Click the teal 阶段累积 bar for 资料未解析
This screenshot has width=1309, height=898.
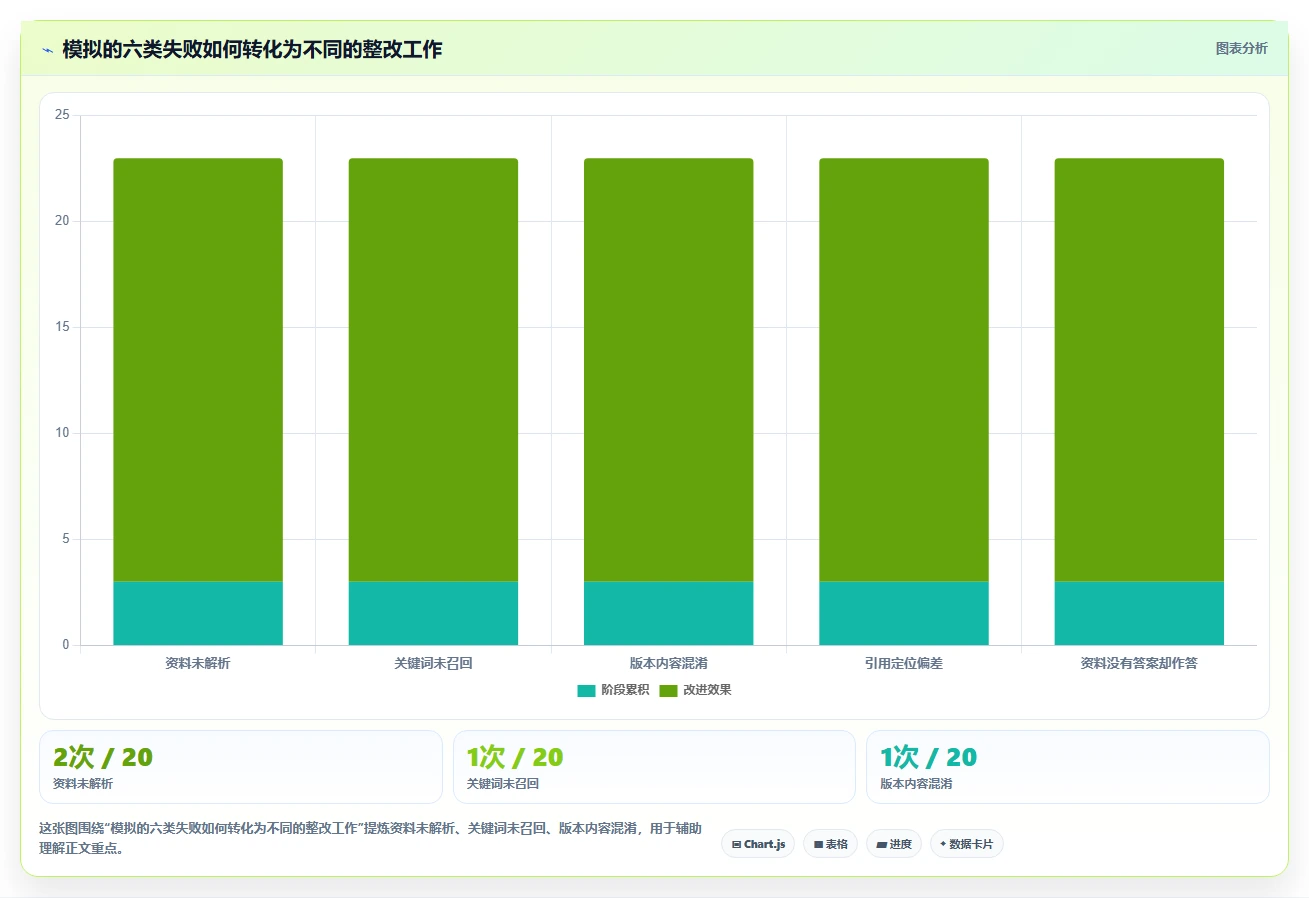click(198, 613)
